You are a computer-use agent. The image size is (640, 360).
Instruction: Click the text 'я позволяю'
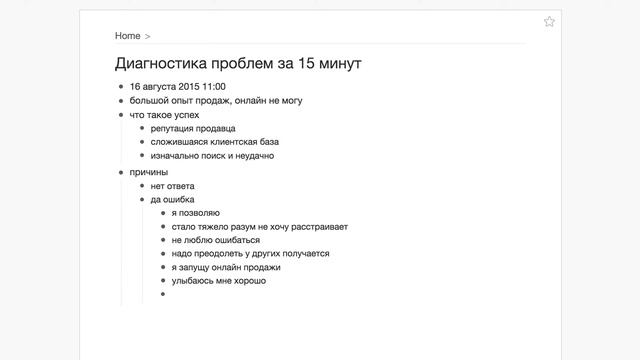click(196, 213)
